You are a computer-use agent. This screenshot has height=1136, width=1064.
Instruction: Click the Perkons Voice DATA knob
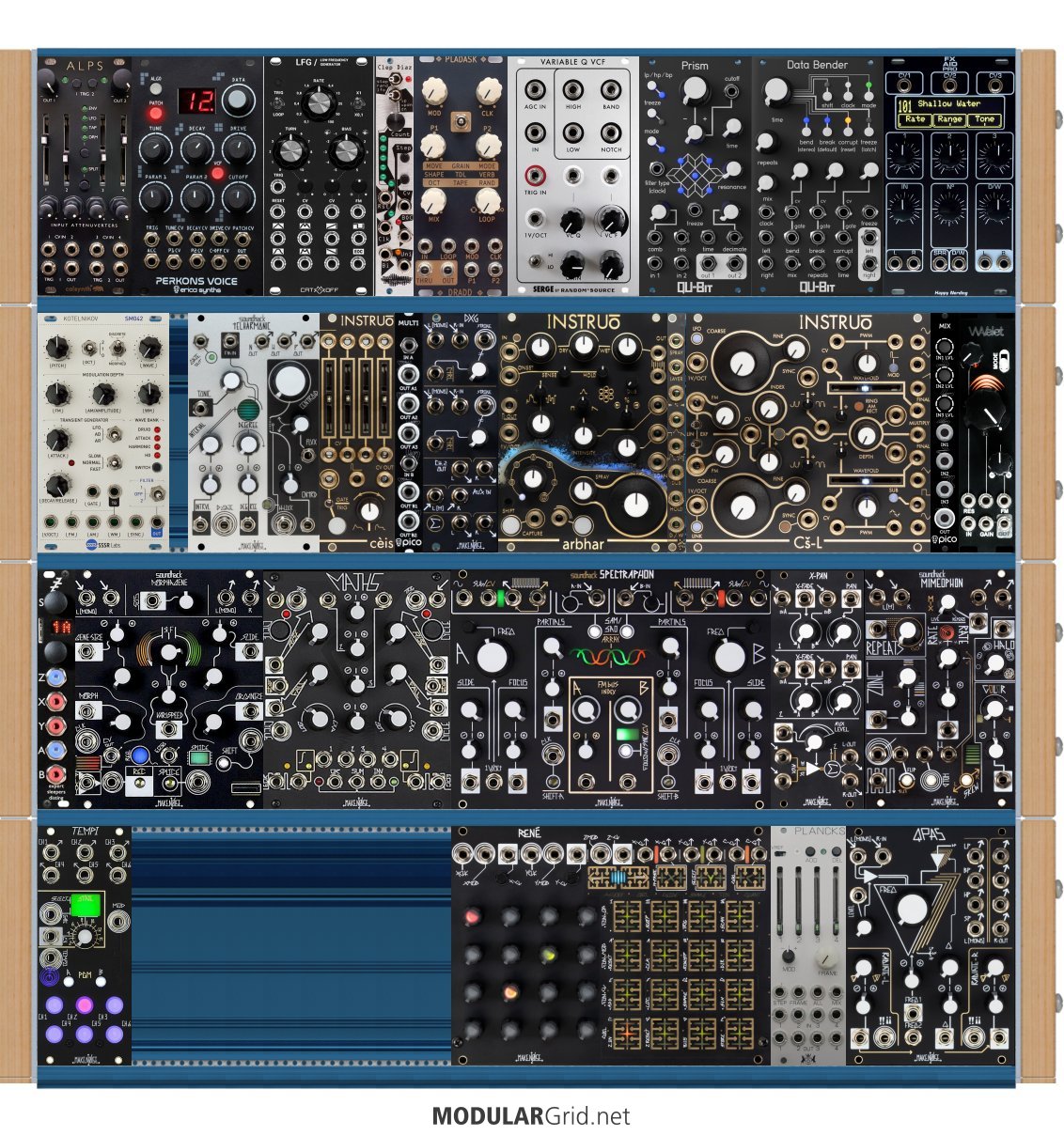tap(239, 101)
